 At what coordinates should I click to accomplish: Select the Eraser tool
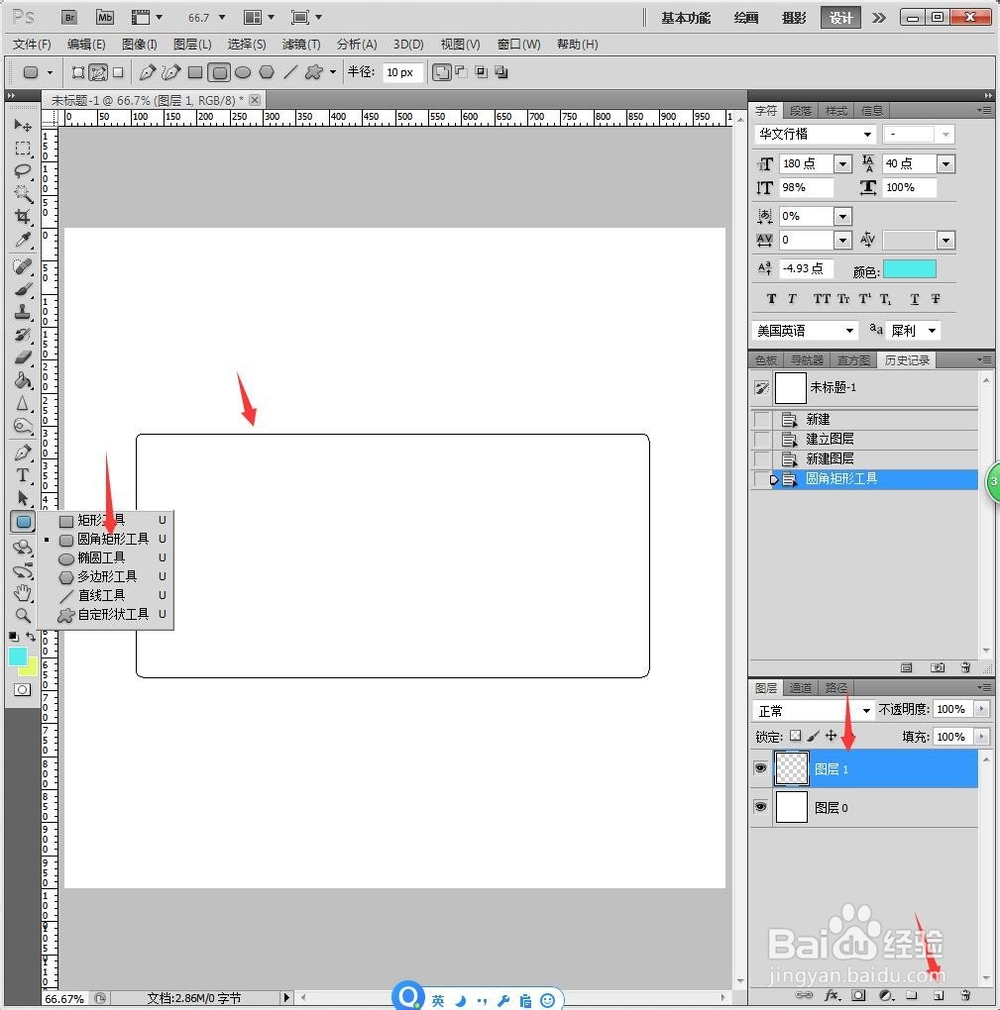coord(23,357)
